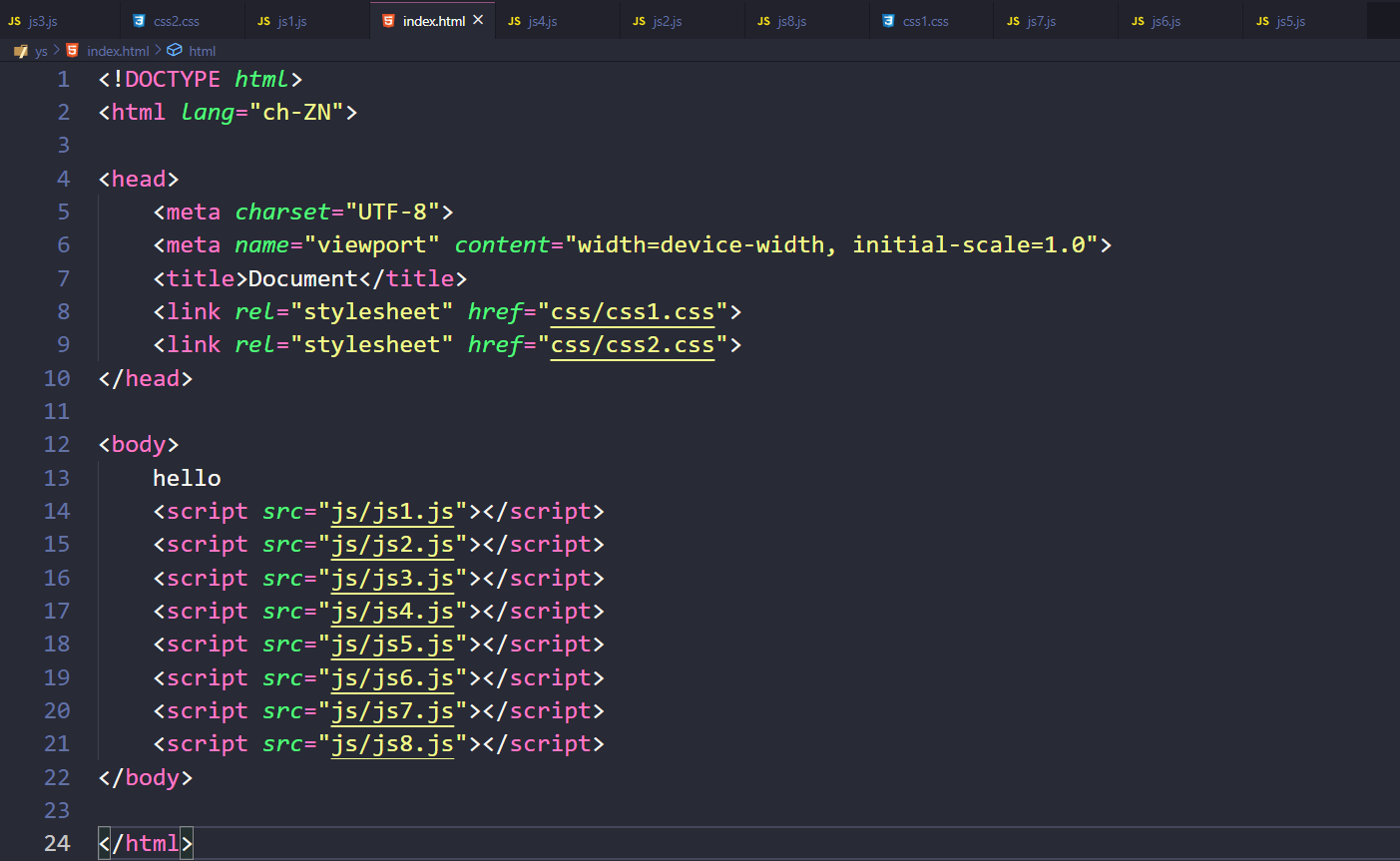Follow the css/css2.css link
Viewport: 1400px width, 861px height.
pyautogui.click(x=633, y=345)
